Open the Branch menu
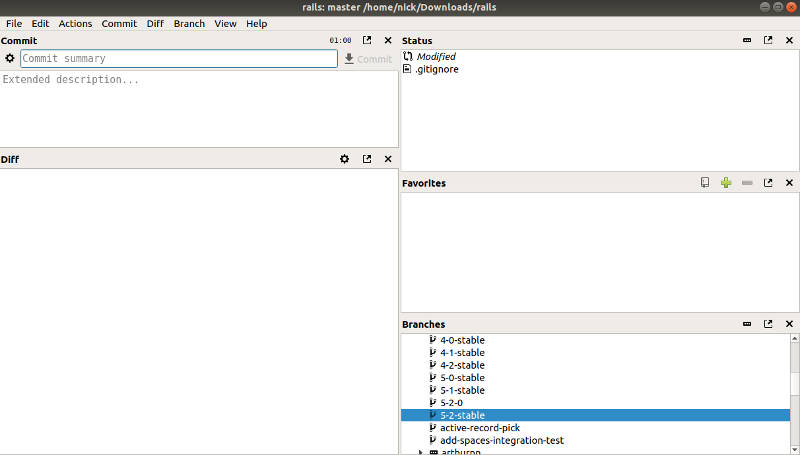The width and height of the screenshot is (800, 455). click(189, 23)
